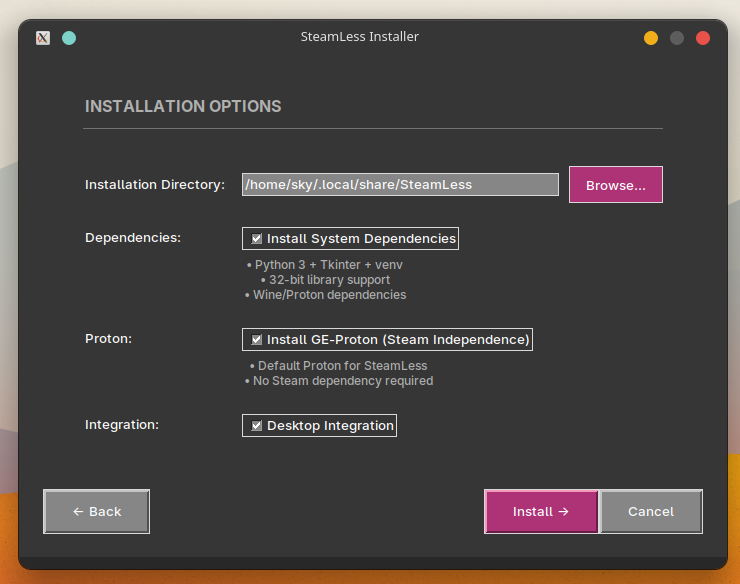740x584 pixels.
Task: Close installer with the red circle button
Action: pos(703,38)
